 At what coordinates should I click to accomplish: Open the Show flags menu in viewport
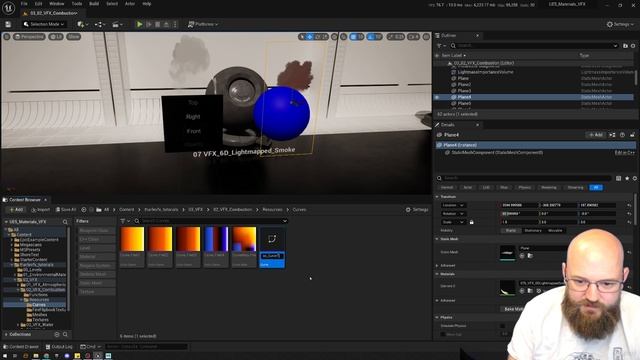73,37
